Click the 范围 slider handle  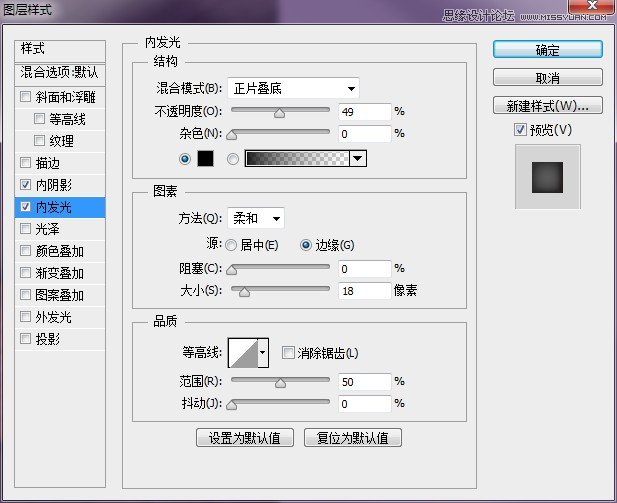pos(281,383)
